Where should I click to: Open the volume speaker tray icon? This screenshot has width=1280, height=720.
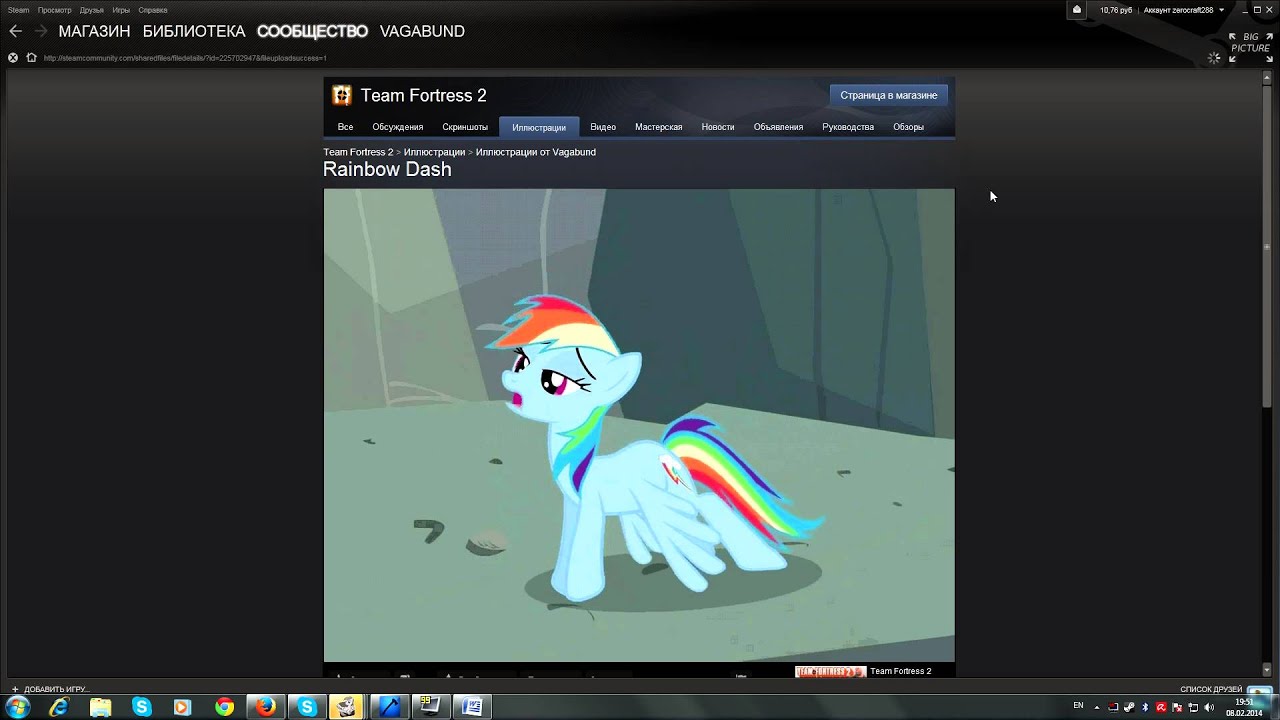pyautogui.click(x=1209, y=707)
